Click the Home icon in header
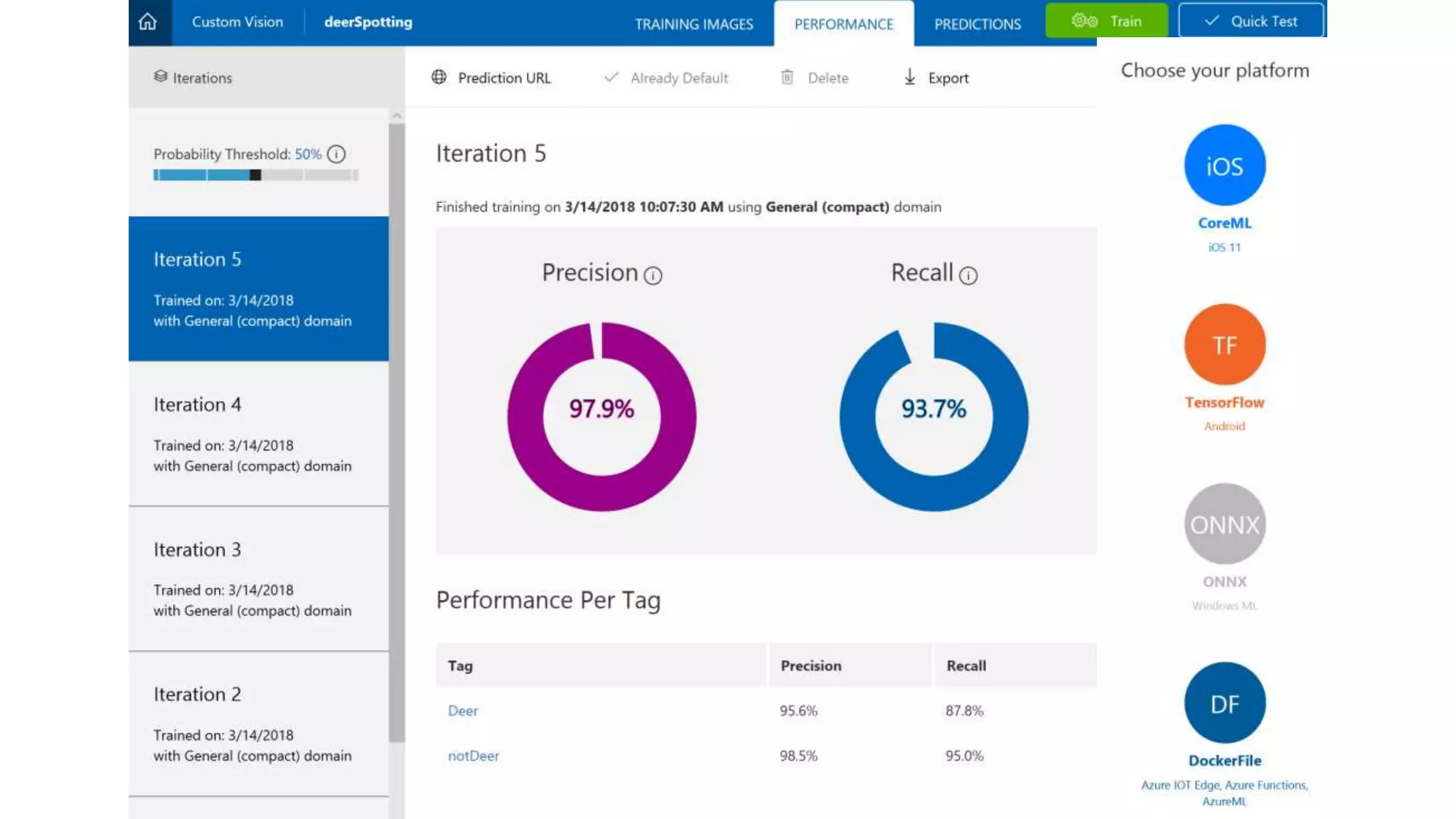 (148, 22)
